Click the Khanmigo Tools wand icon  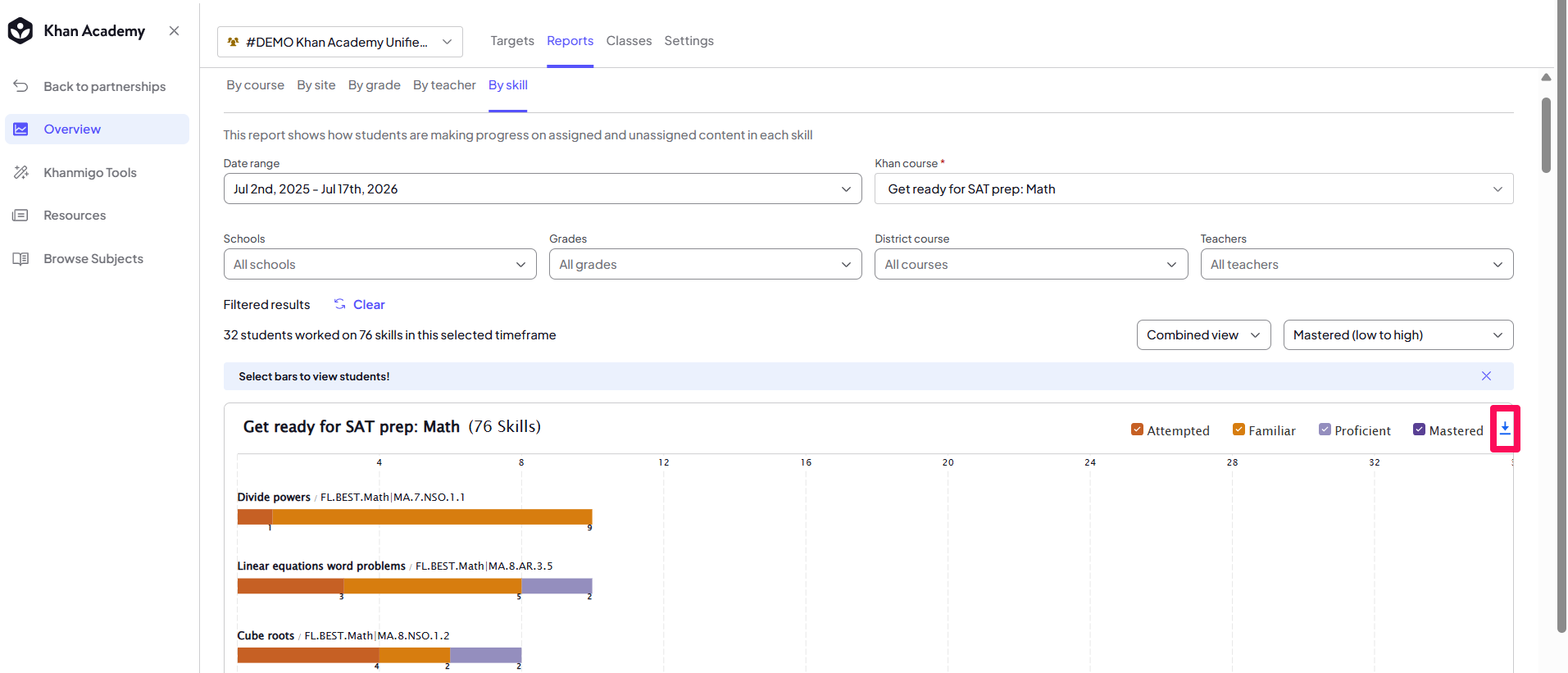tap(21, 172)
